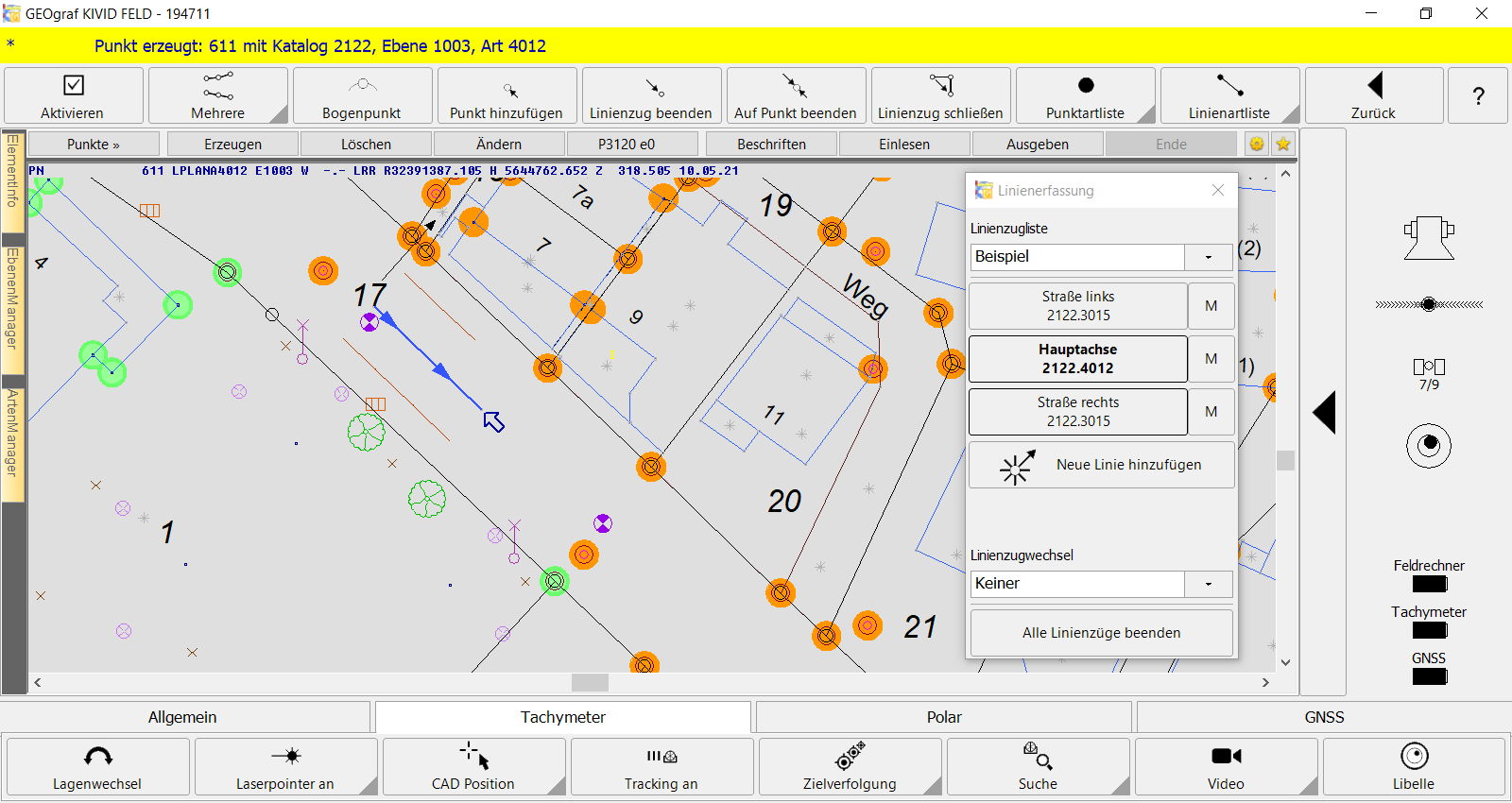Open the Linienzugwechsel Keiner dropdown

[1208, 584]
